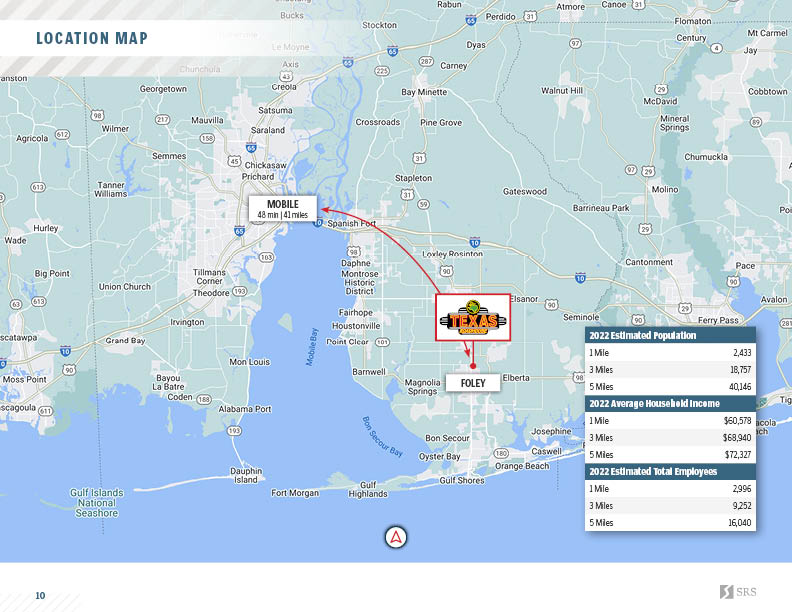
Task: Click page number 10 in footer
Action: 40,596
